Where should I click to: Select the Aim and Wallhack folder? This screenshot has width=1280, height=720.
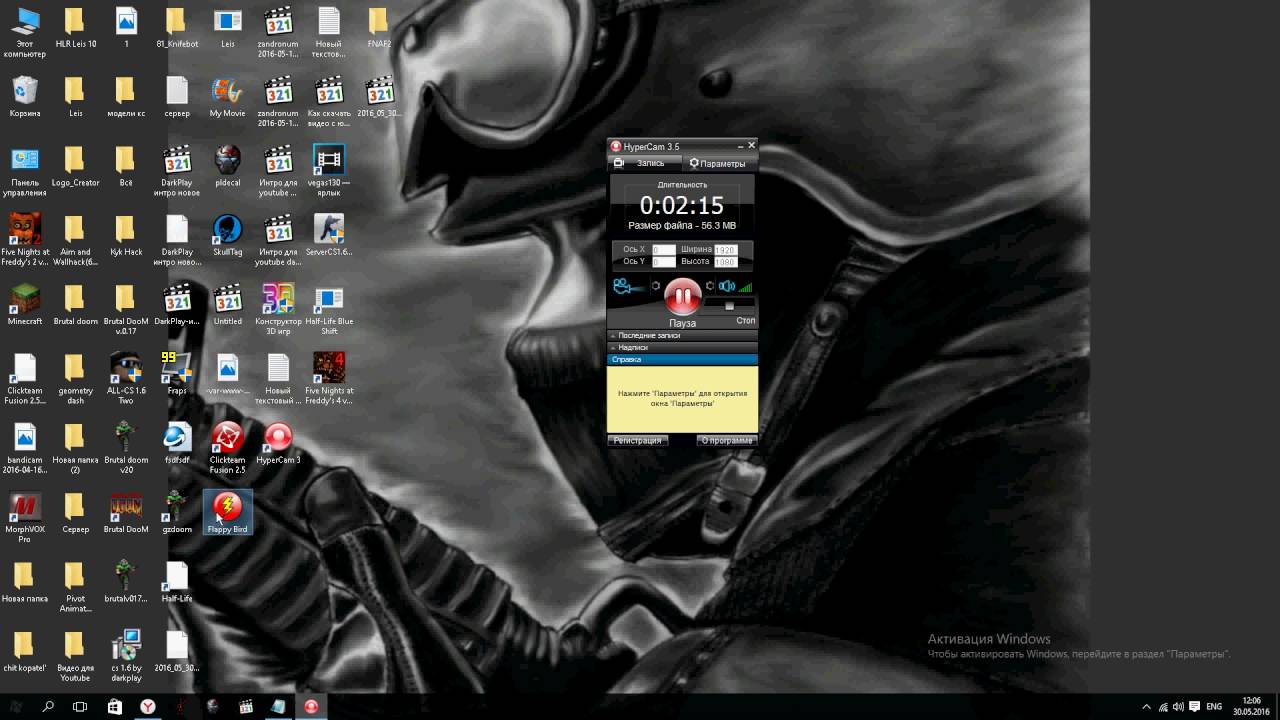point(75,240)
